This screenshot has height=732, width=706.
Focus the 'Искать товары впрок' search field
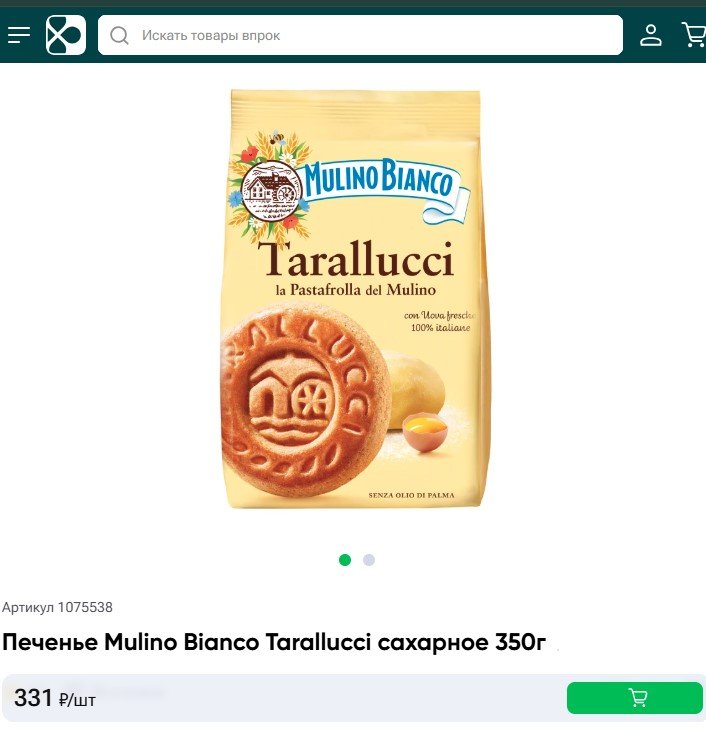[x=360, y=35]
